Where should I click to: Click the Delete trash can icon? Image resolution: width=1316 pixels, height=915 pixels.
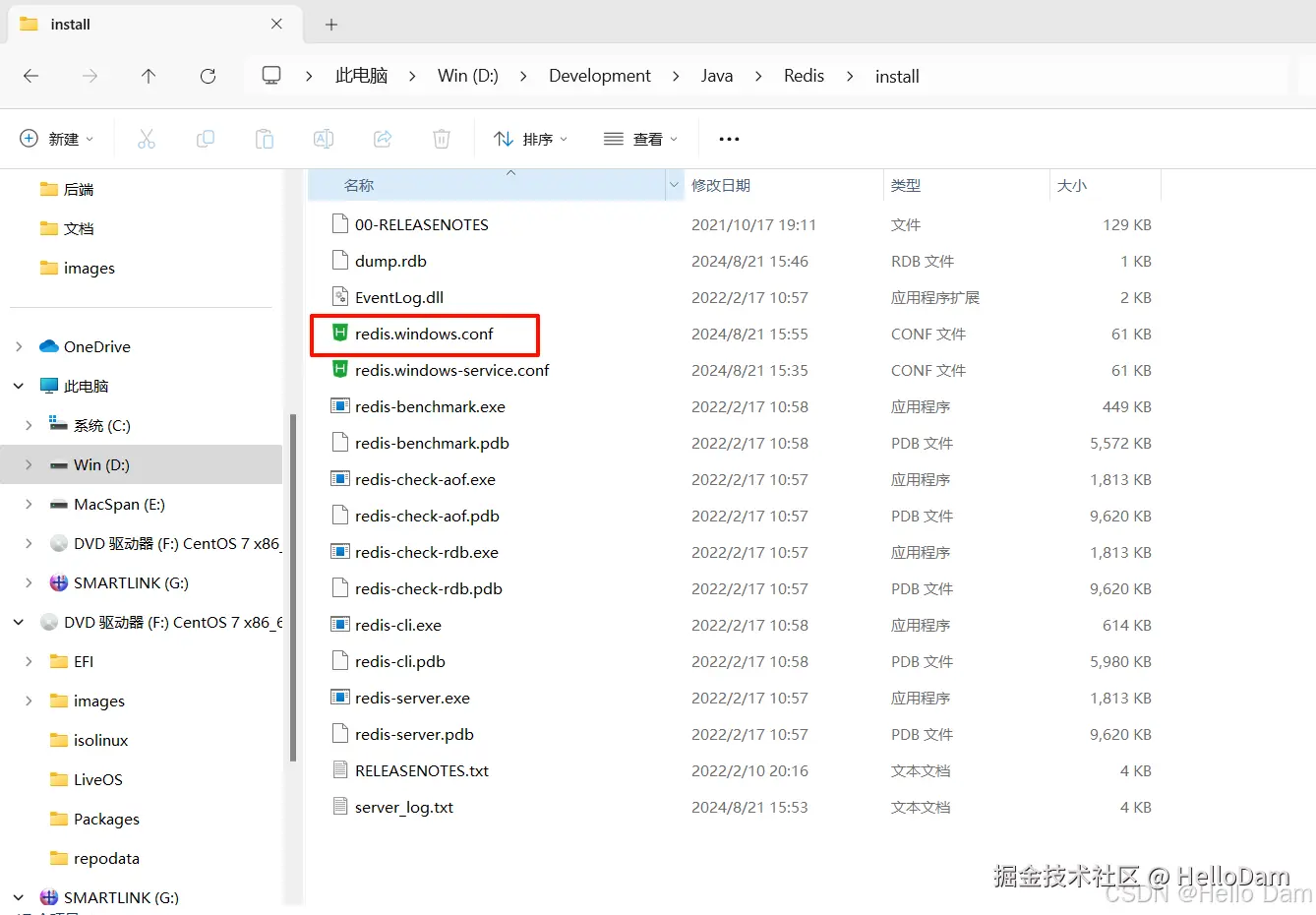pos(442,139)
